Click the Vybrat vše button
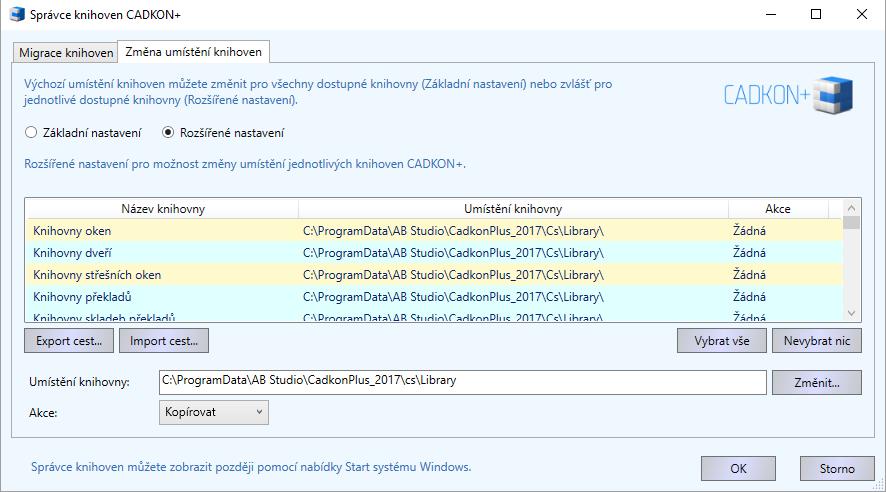Screen dimensions: 886x492 click(722, 341)
